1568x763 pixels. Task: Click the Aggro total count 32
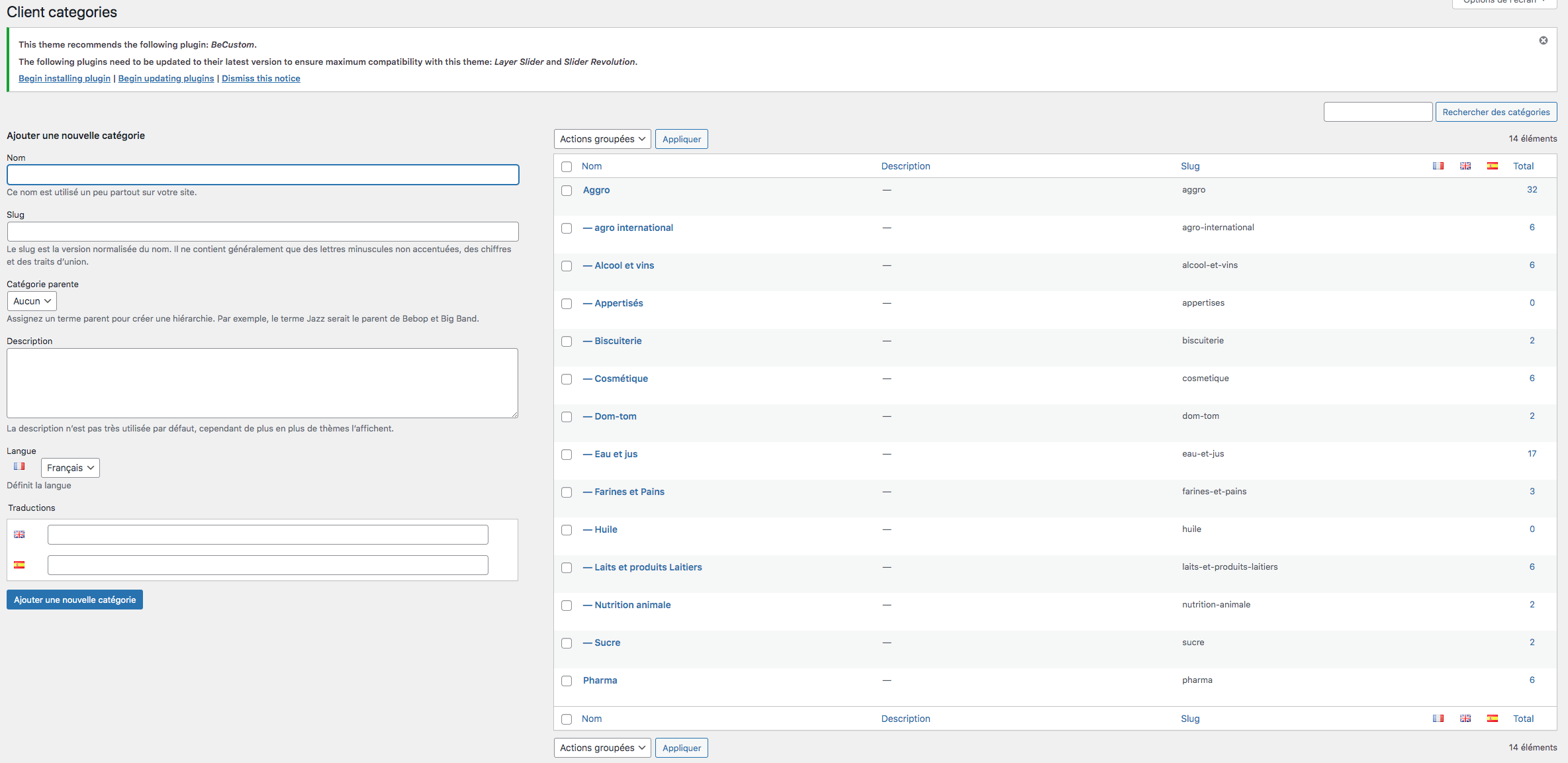click(1532, 189)
